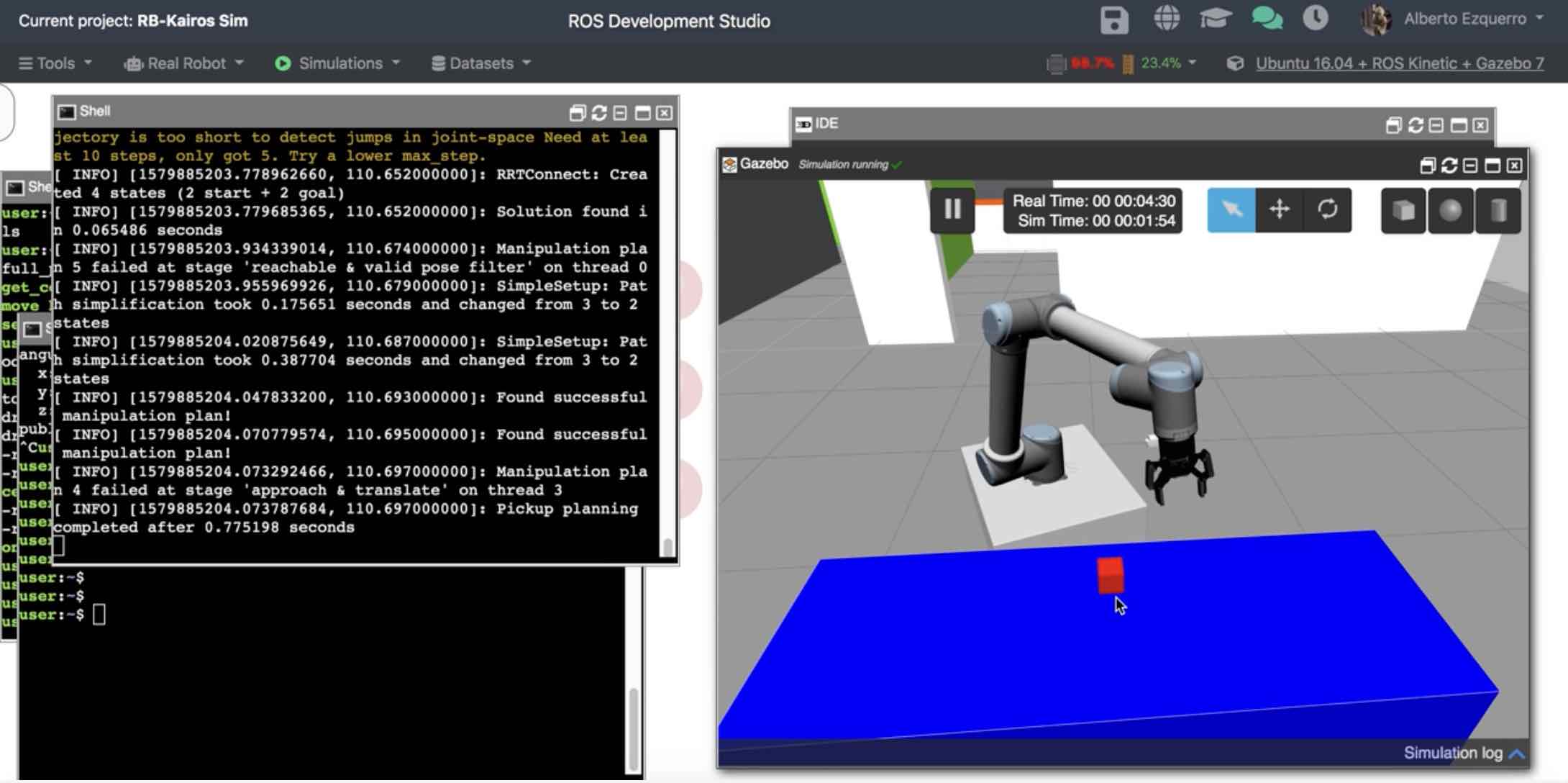This screenshot has width=1568, height=783.
Task: Minimize the Gazebo window
Action: [1470, 166]
